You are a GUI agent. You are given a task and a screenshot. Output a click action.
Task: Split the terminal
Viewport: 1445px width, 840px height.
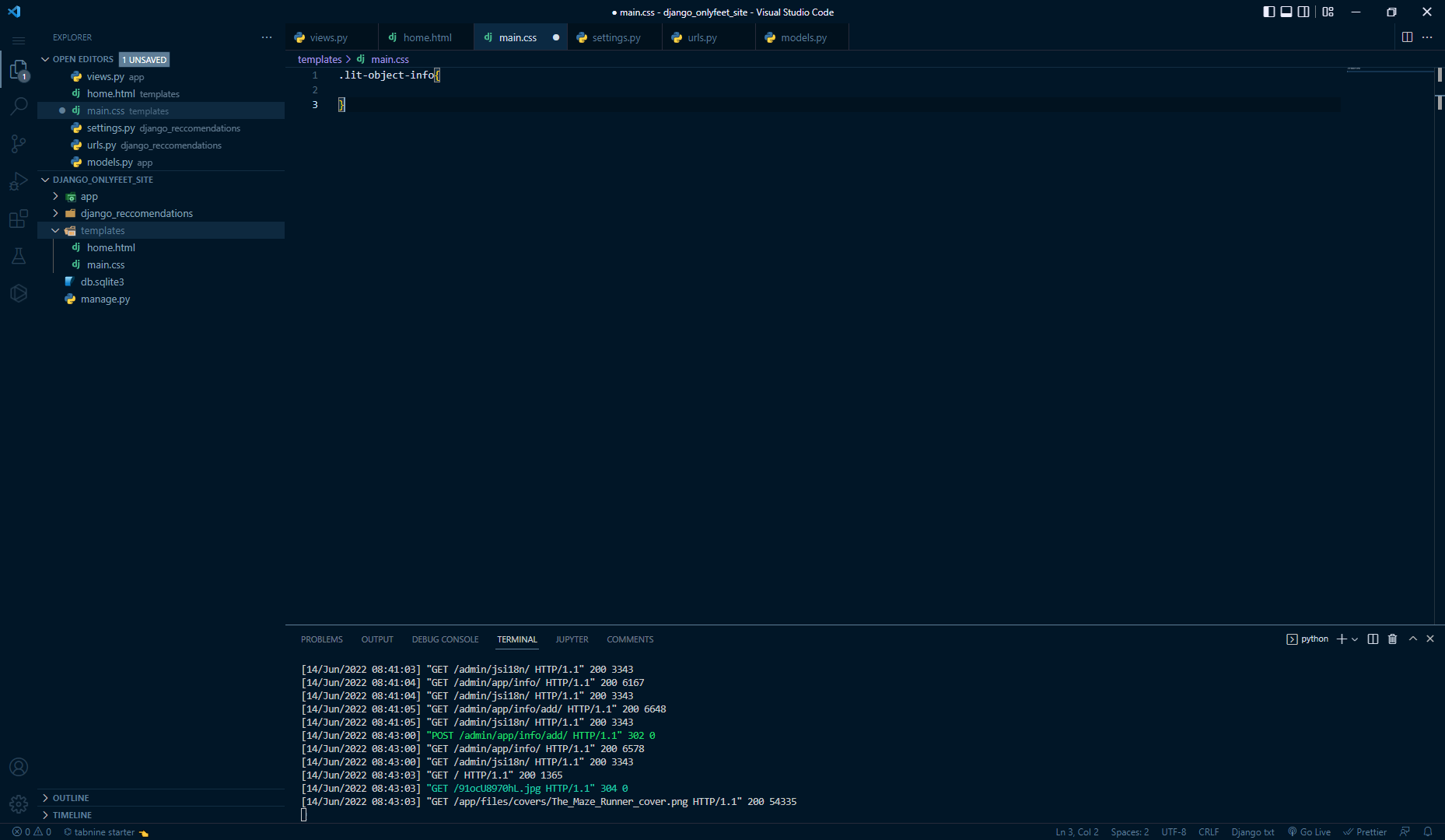[1373, 639]
